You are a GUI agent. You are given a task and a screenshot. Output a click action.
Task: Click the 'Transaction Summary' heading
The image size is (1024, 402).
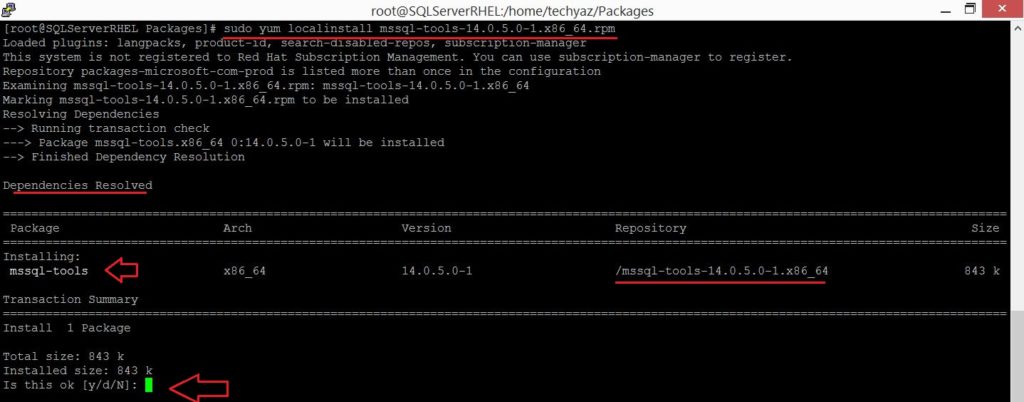tap(71, 300)
